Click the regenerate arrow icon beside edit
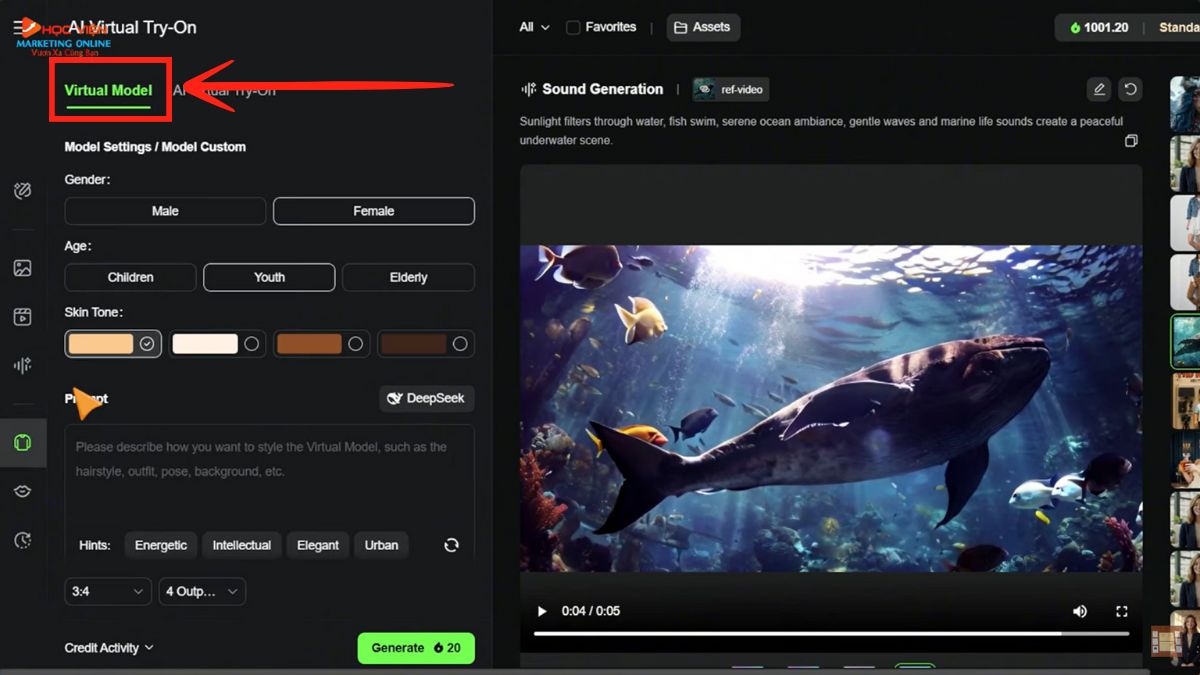The image size is (1200, 675). tap(1130, 89)
